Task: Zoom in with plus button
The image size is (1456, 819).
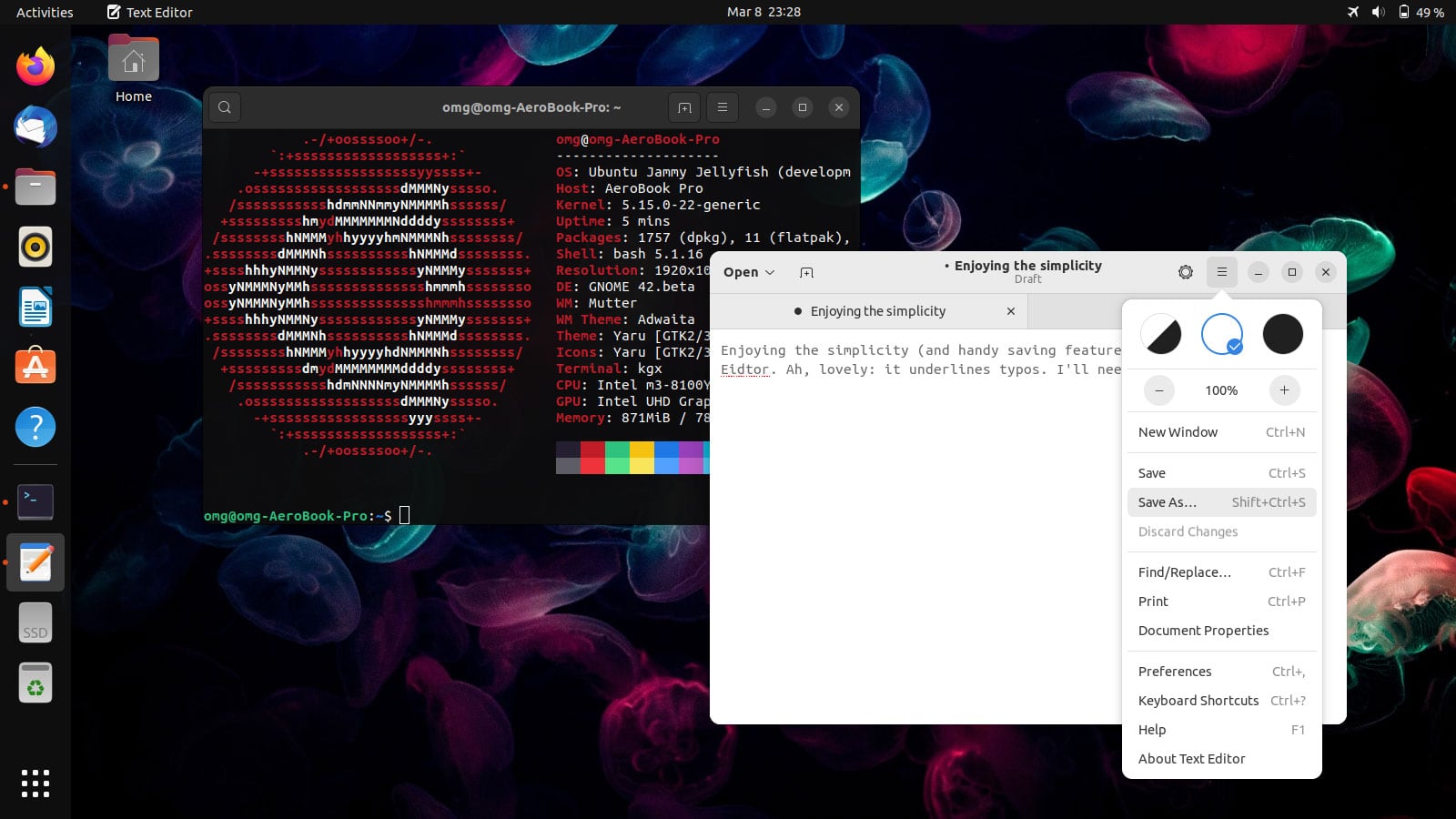Action: (x=1284, y=390)
